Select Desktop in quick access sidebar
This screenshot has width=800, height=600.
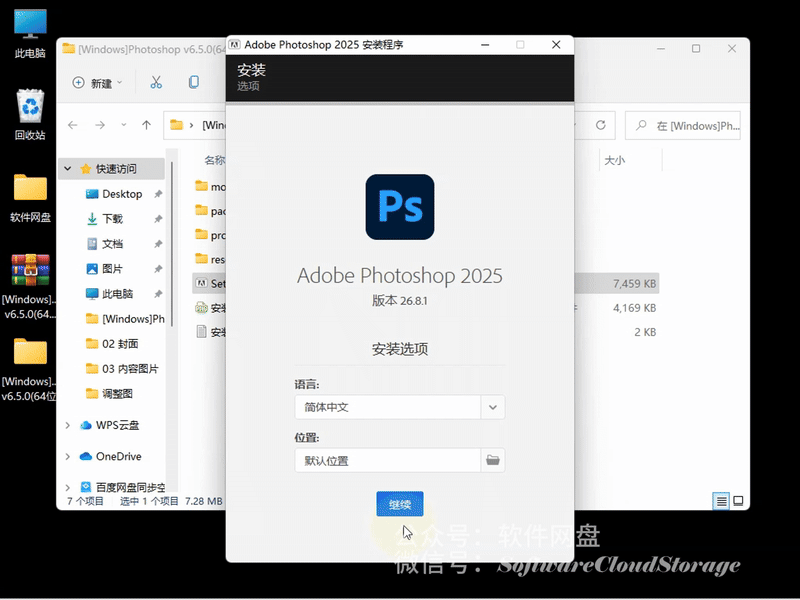(x=122, y=194)
